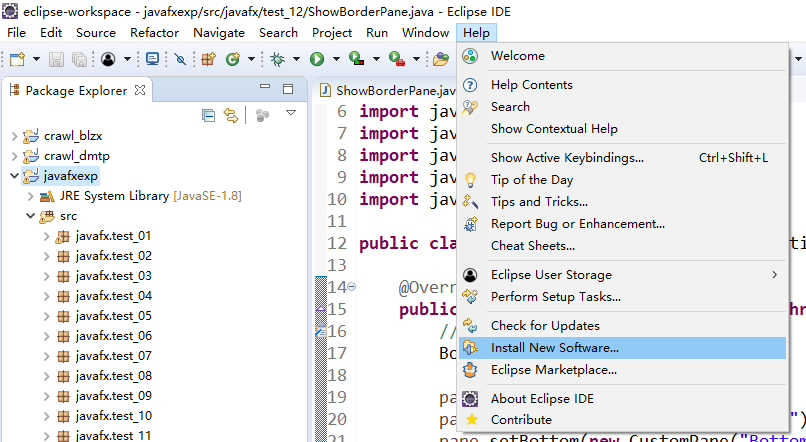Viewport: 806px width, 442px height.
Task: Open the Run menu
Action: (x=377, y=33)
